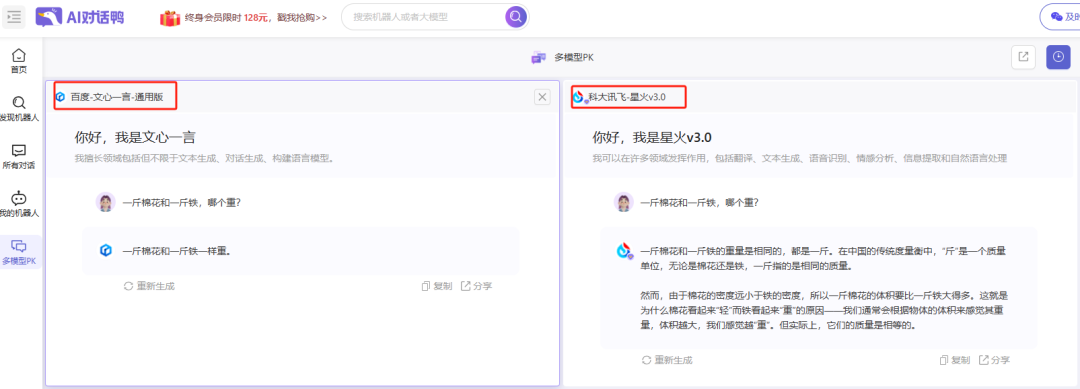1080x389 pixels.
Task: Click the export/share icon in the header
Action: click(1023, 57)
